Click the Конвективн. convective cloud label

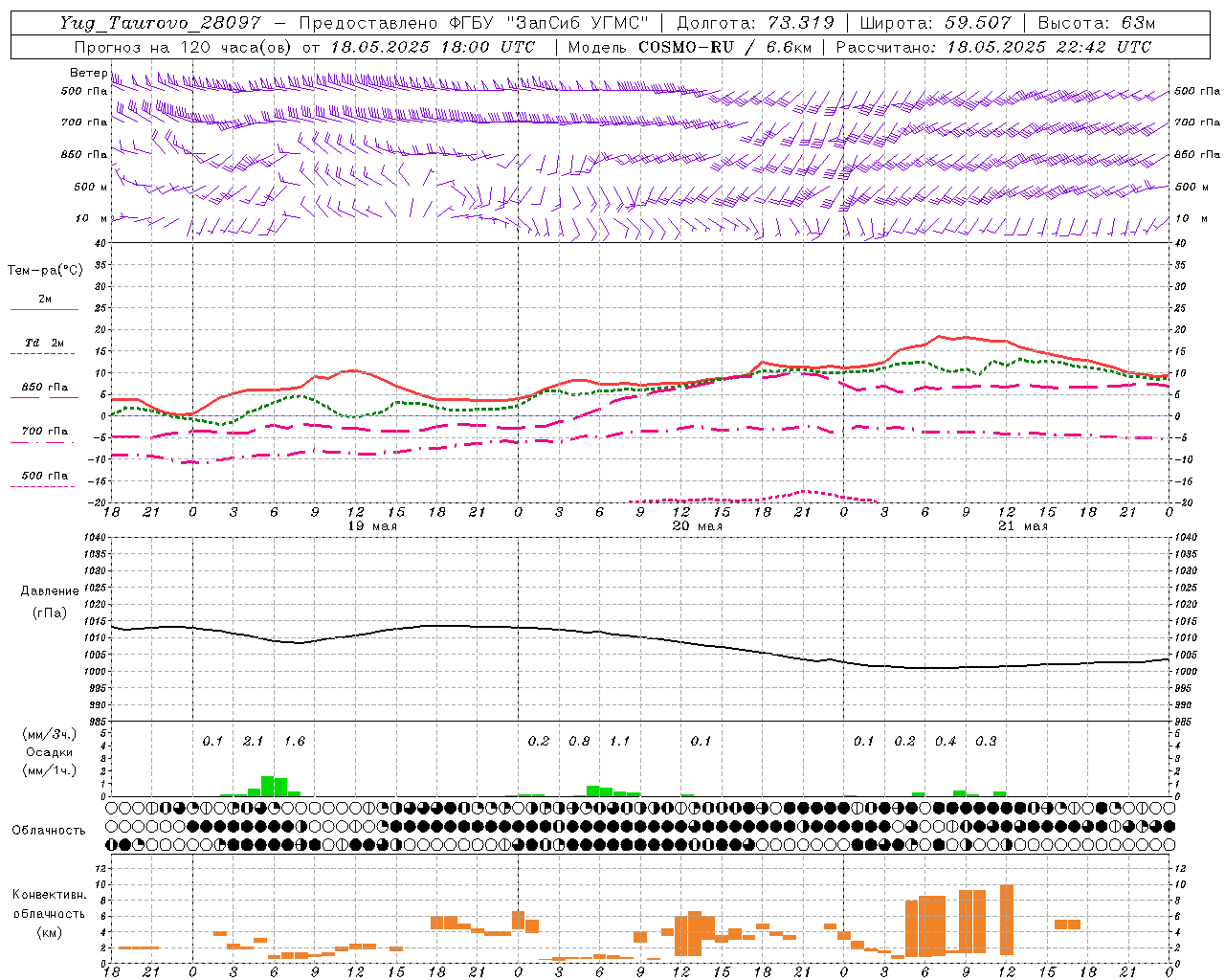tap(50, 895)
